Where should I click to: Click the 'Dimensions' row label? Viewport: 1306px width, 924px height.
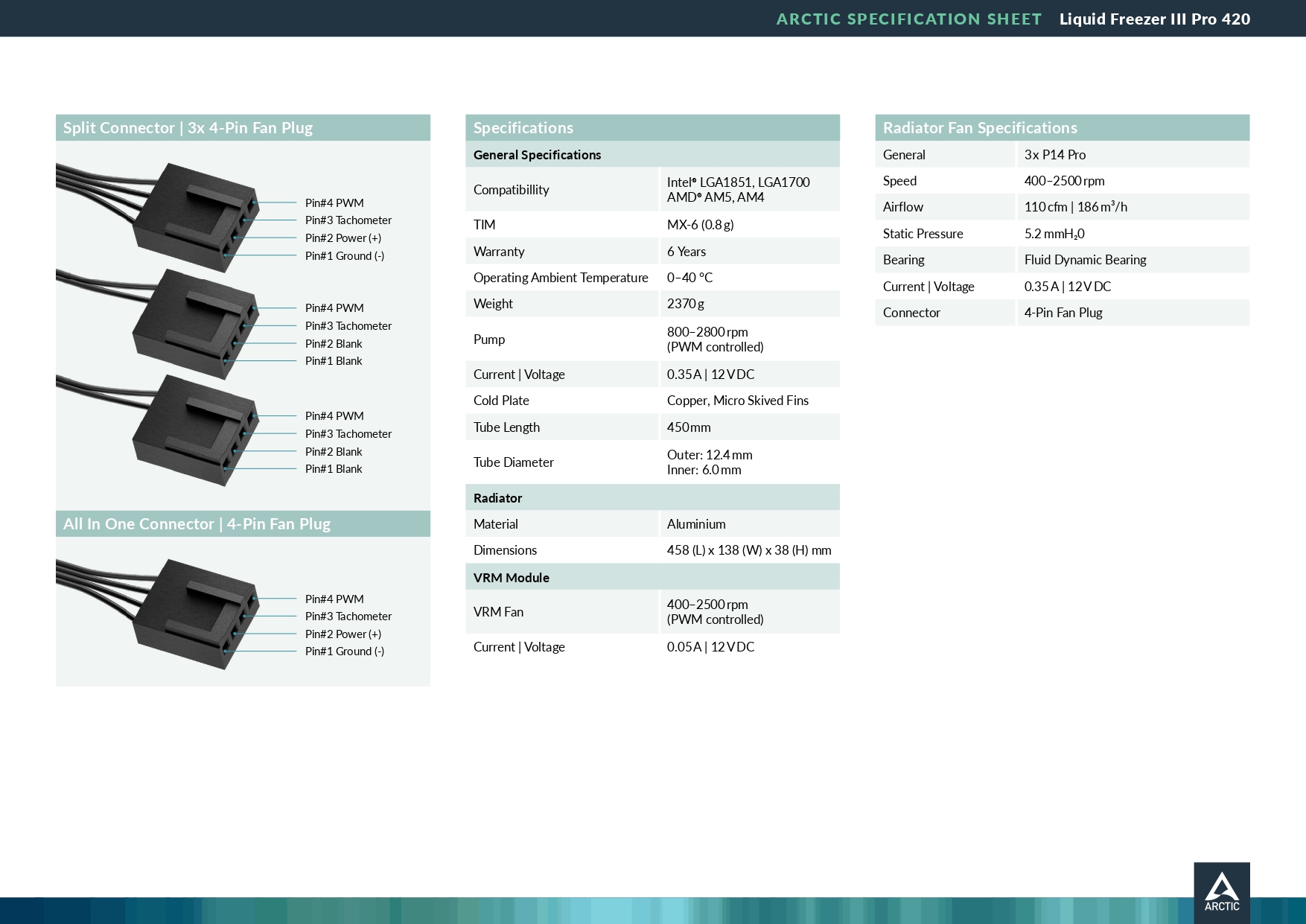505,550
